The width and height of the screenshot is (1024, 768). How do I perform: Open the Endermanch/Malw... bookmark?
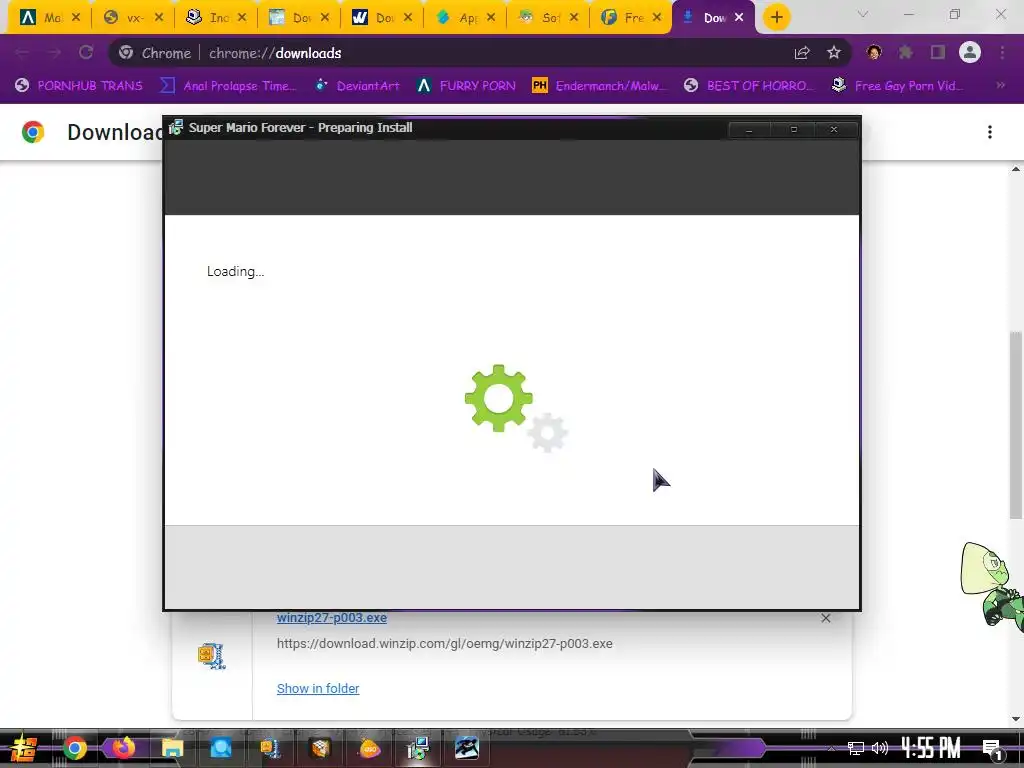[599, 86]
